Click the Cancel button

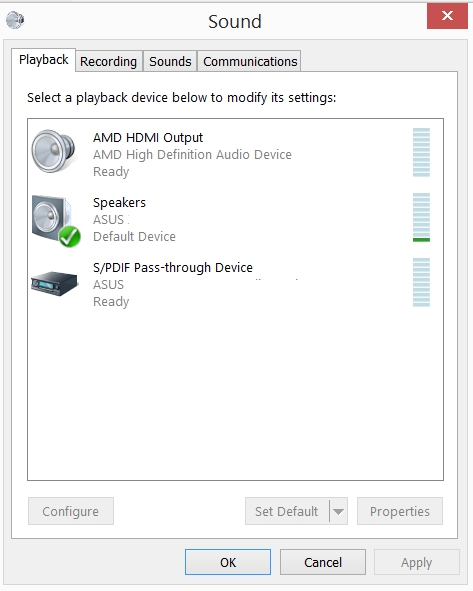[323, 562]
